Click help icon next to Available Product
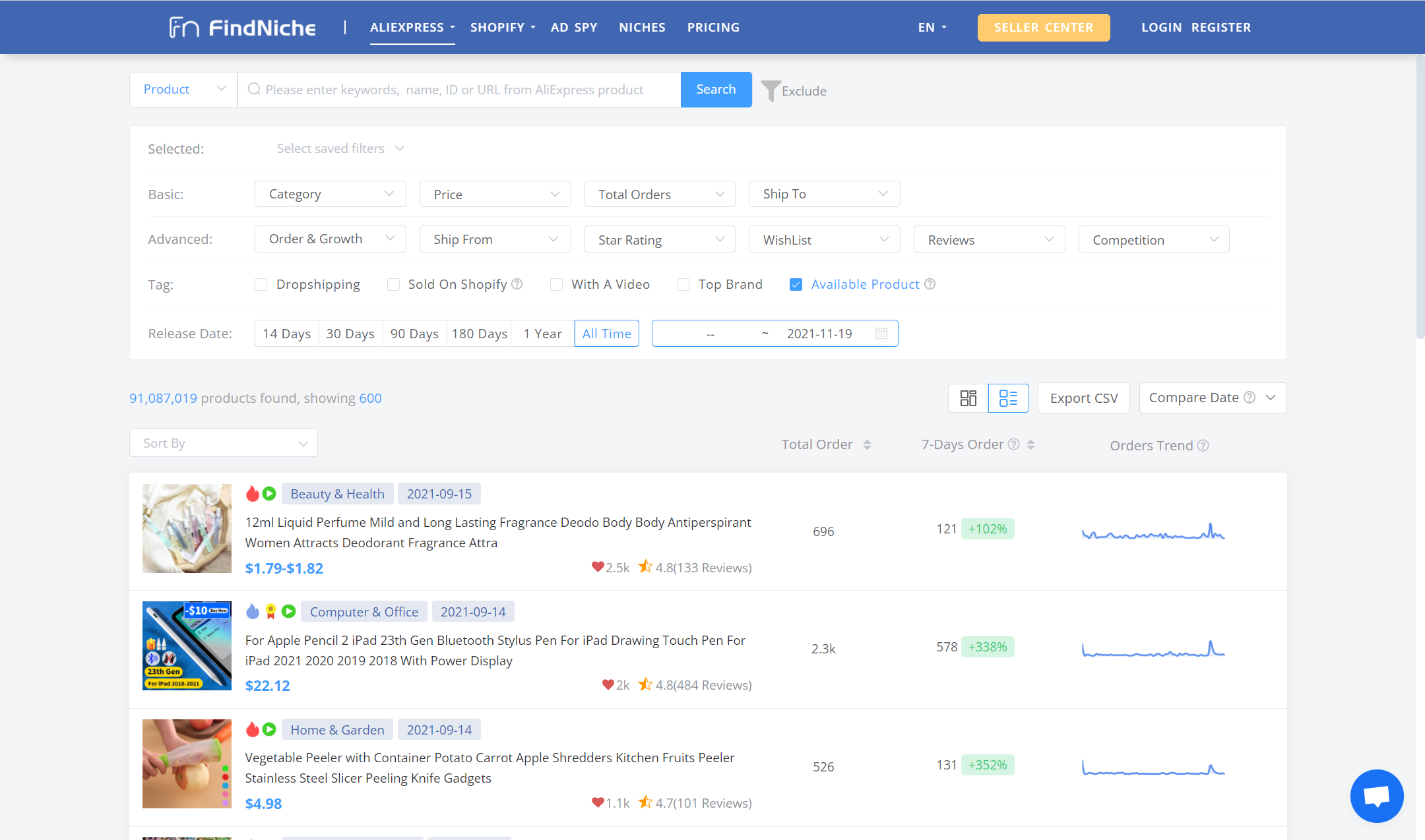Viewport: 1425px width, 840px height. [930, 284]
